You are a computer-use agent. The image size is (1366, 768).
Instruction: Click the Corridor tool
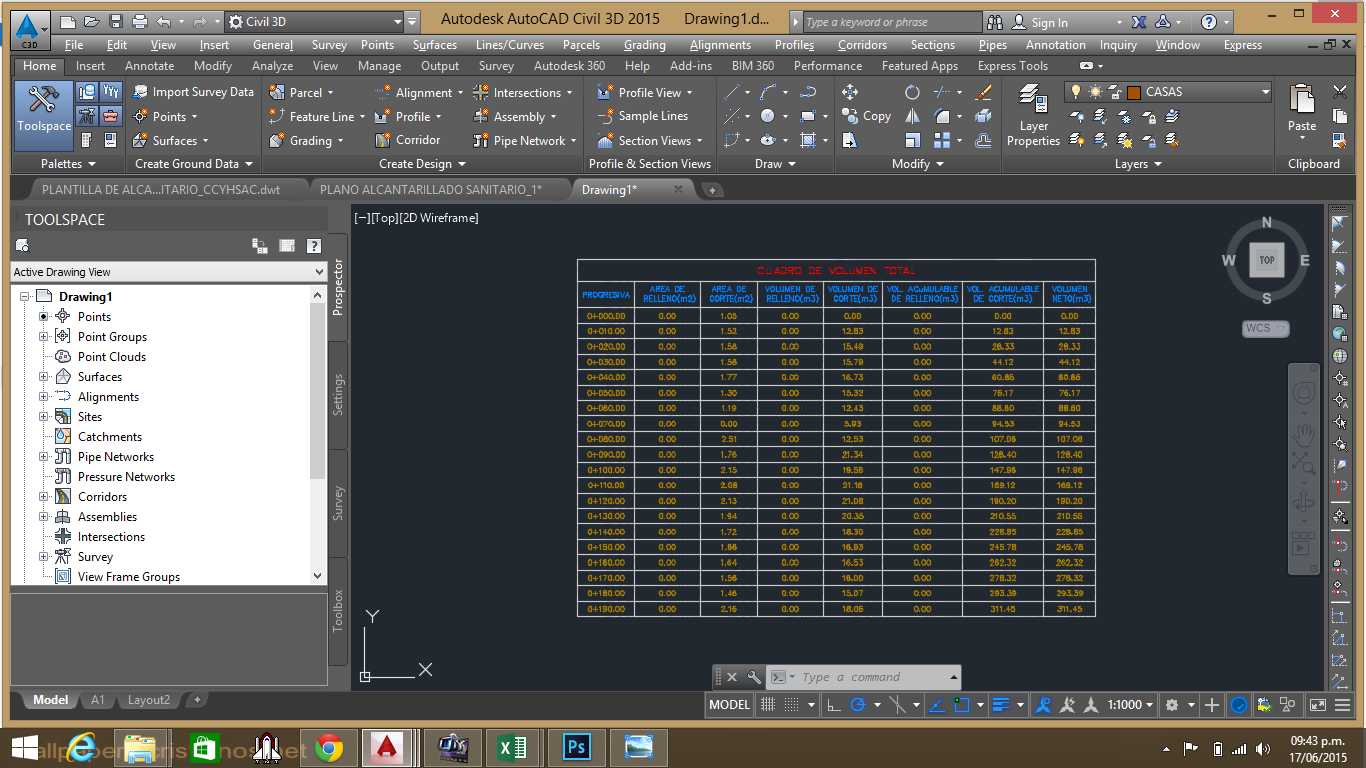(x=408, y=141)
